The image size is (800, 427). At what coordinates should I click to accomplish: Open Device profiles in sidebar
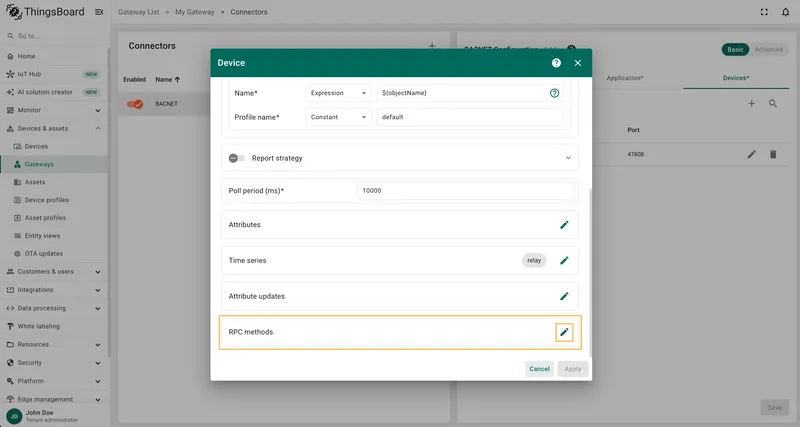(x=54, y=200)
